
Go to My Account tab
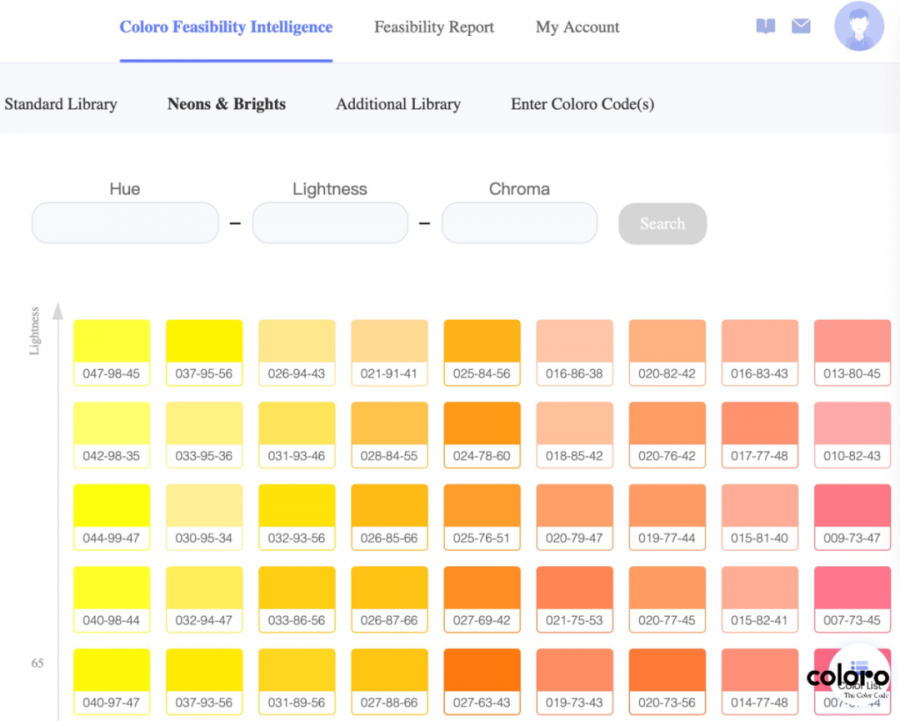[x=577, y=27]
